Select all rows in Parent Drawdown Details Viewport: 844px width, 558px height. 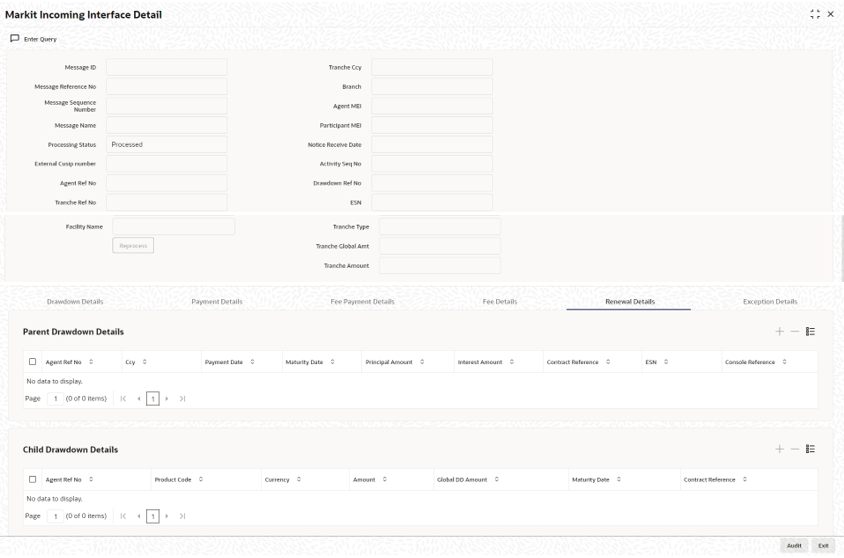point(32,362)
